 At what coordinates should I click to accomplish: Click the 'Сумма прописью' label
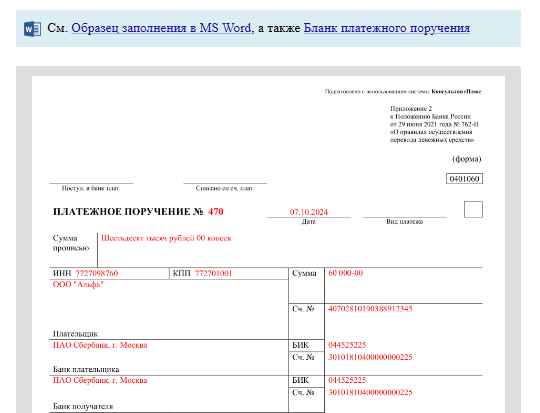pyautogui.click(x=71, y=243)
